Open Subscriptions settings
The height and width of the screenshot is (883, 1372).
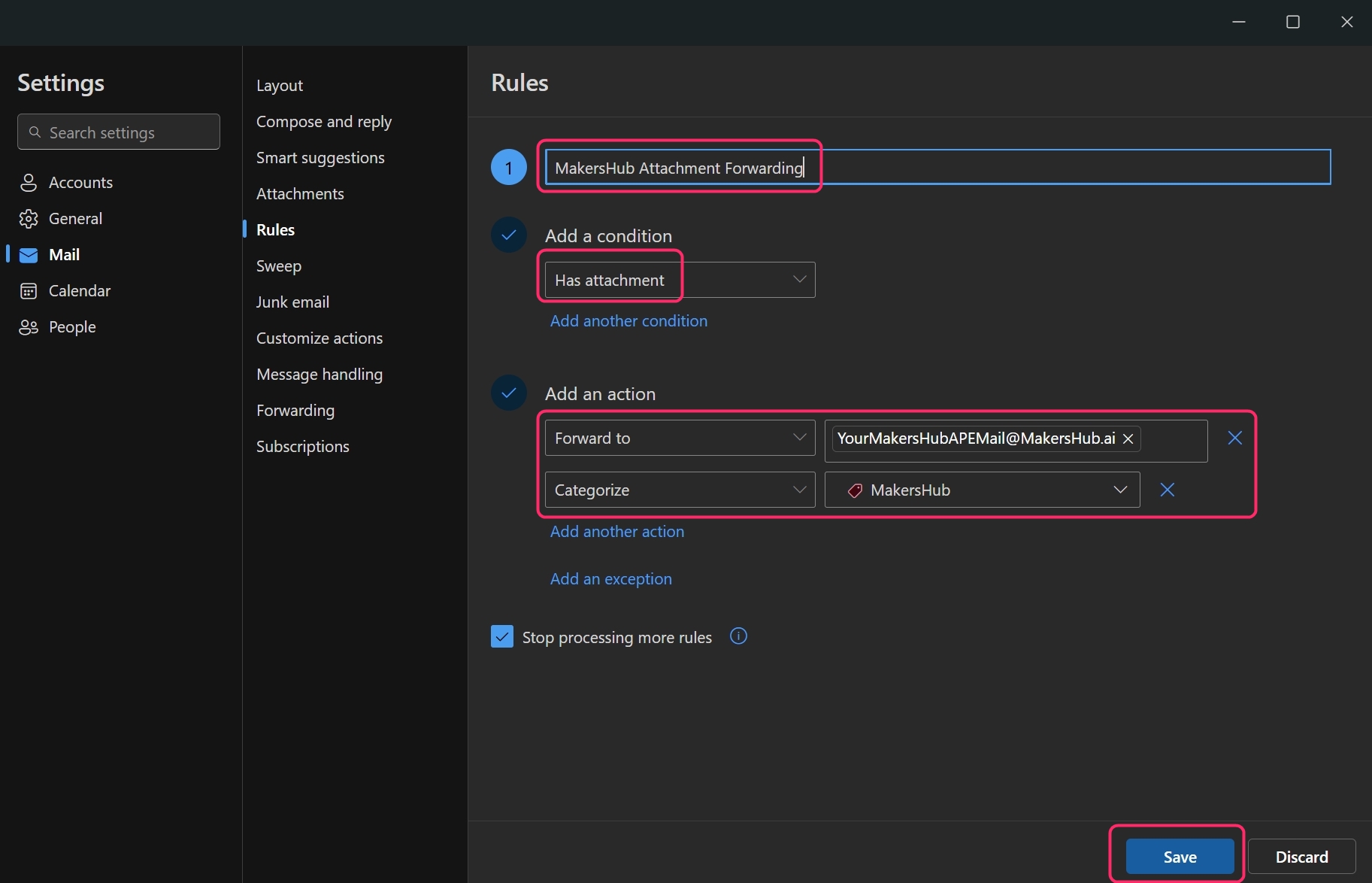pyautogui.click(x=303, y=446)
